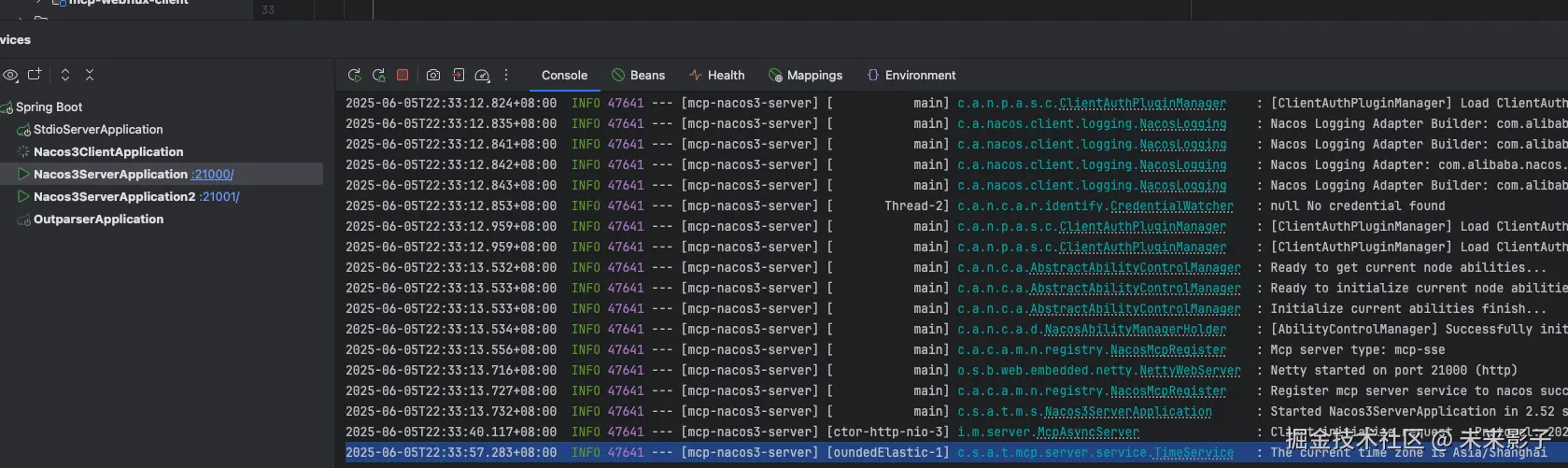Open the :21001/ port link

click(219, 197)
